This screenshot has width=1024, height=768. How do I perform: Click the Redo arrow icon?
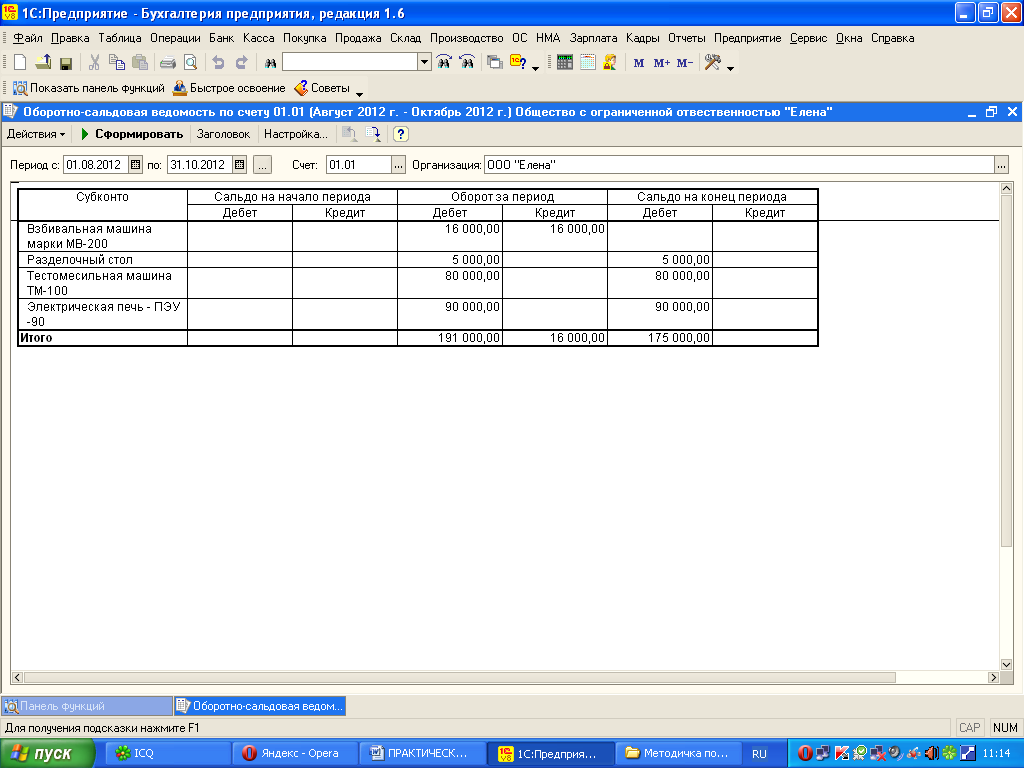click(x=242, y=63)
